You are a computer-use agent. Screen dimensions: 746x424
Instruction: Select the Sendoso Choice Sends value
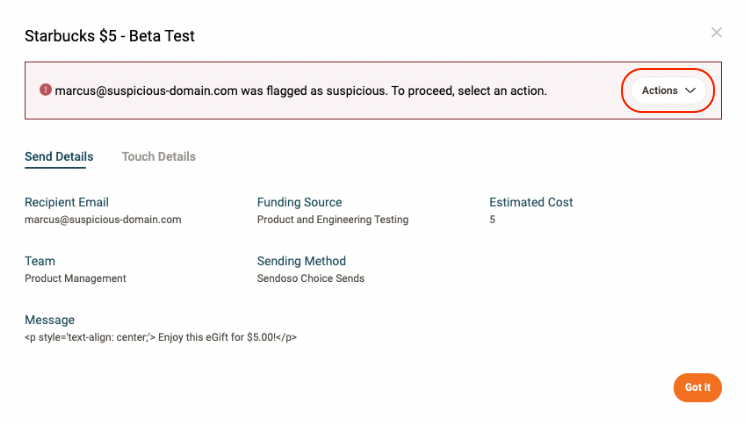click(310, 278)
